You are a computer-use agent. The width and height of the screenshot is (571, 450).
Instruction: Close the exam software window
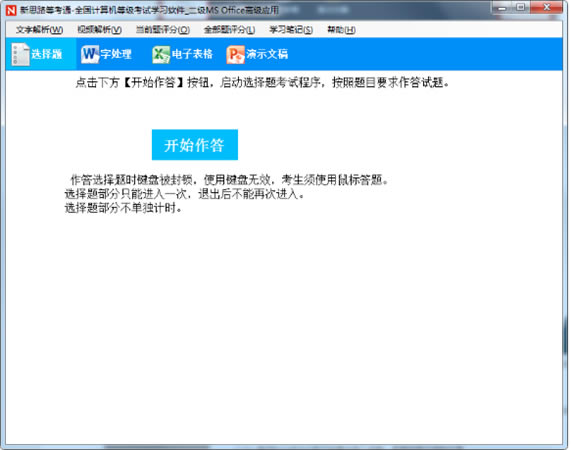tap(547, 7)
